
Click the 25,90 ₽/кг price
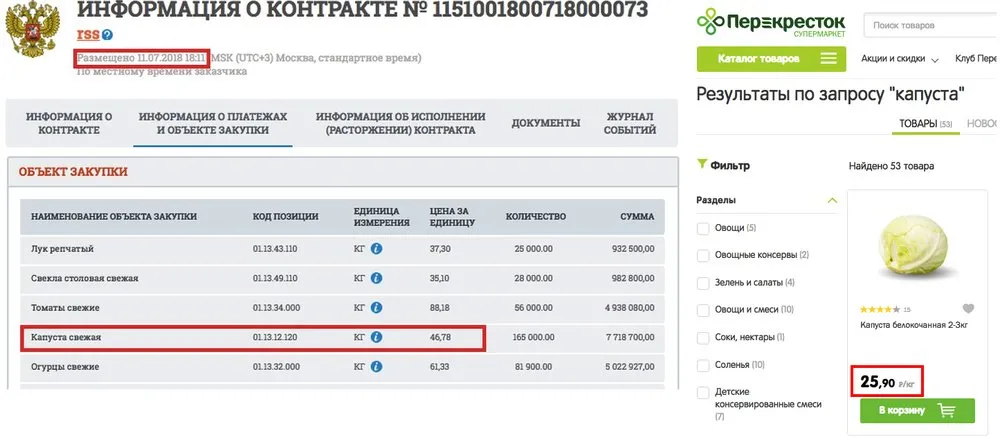[887, 383]
